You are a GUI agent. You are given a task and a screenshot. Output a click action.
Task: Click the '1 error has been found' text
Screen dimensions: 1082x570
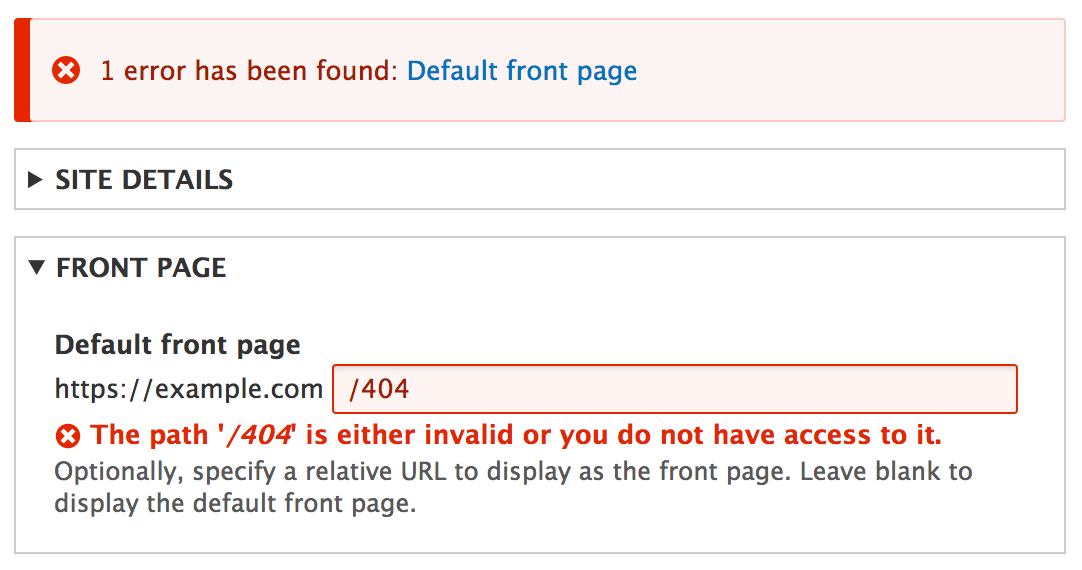[249, 71]
